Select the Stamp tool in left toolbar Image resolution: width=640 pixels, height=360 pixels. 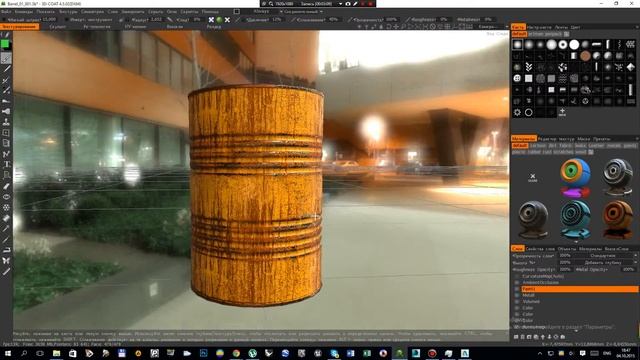tap(6, 122)
